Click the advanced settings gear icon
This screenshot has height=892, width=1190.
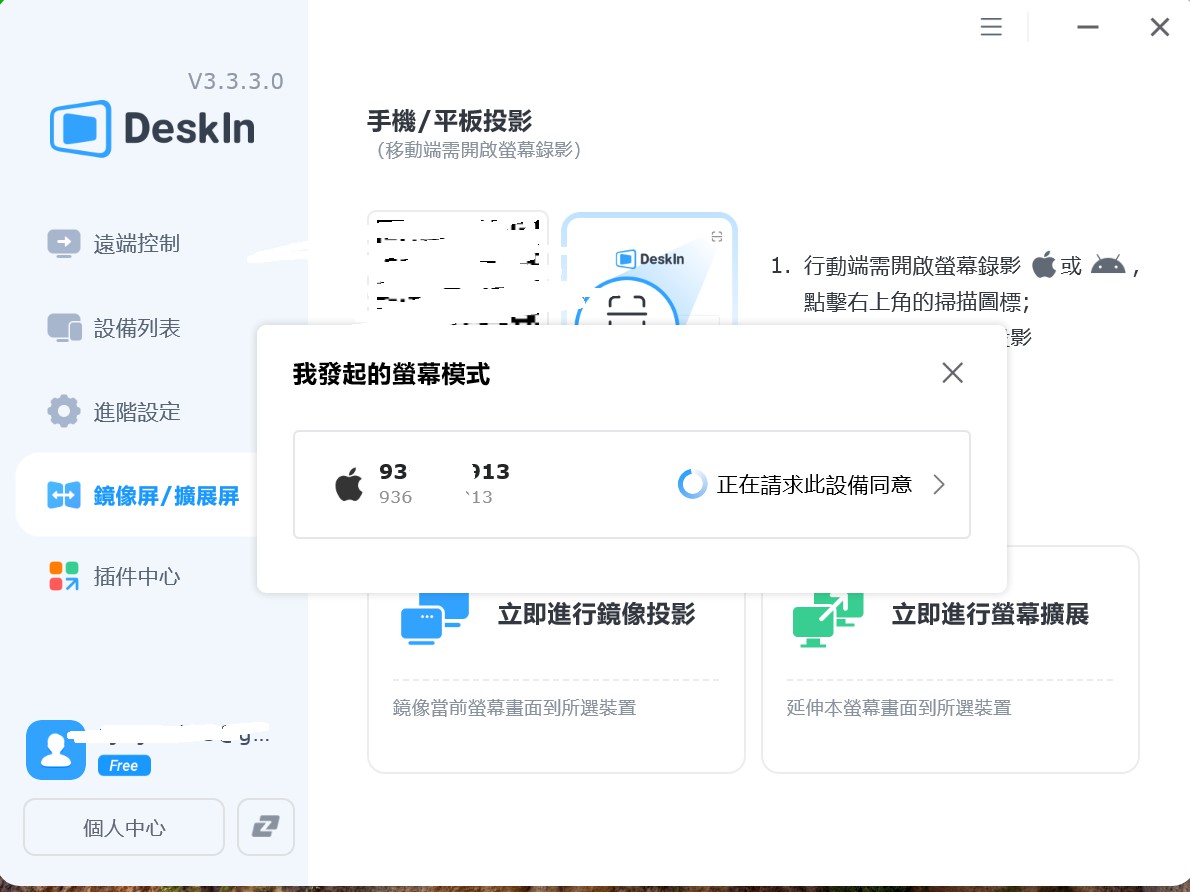tap(64, 411)
